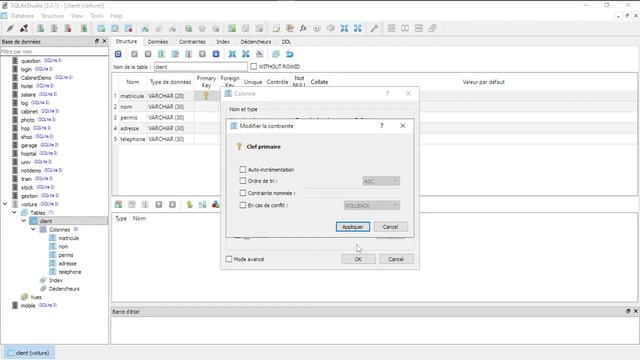Click Cancel in the Colonne dialog
This screenshot has width=640, height=360.
pyautogui.click(x=396, y=259)
